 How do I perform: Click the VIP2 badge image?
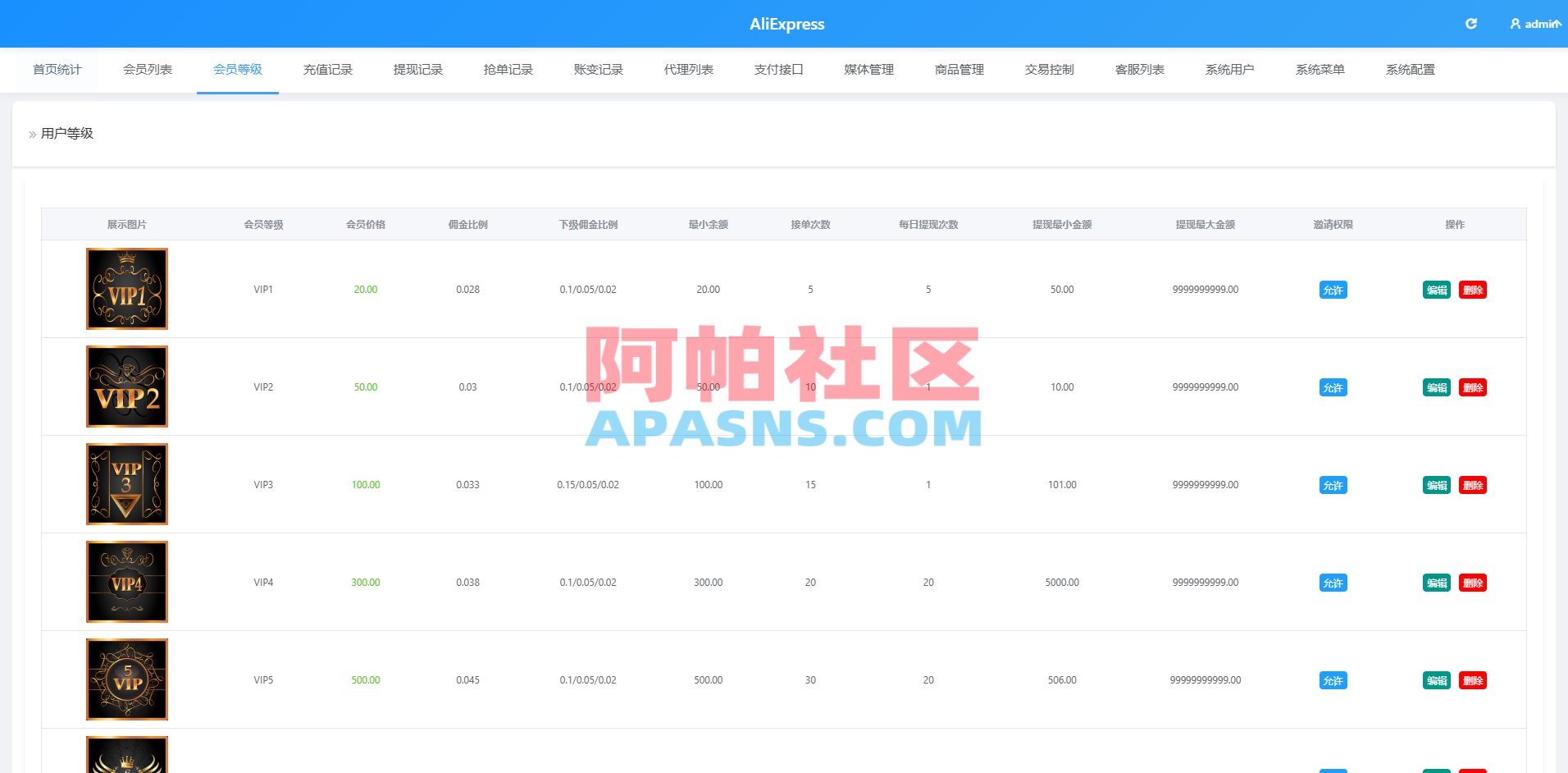coord(127,386)
